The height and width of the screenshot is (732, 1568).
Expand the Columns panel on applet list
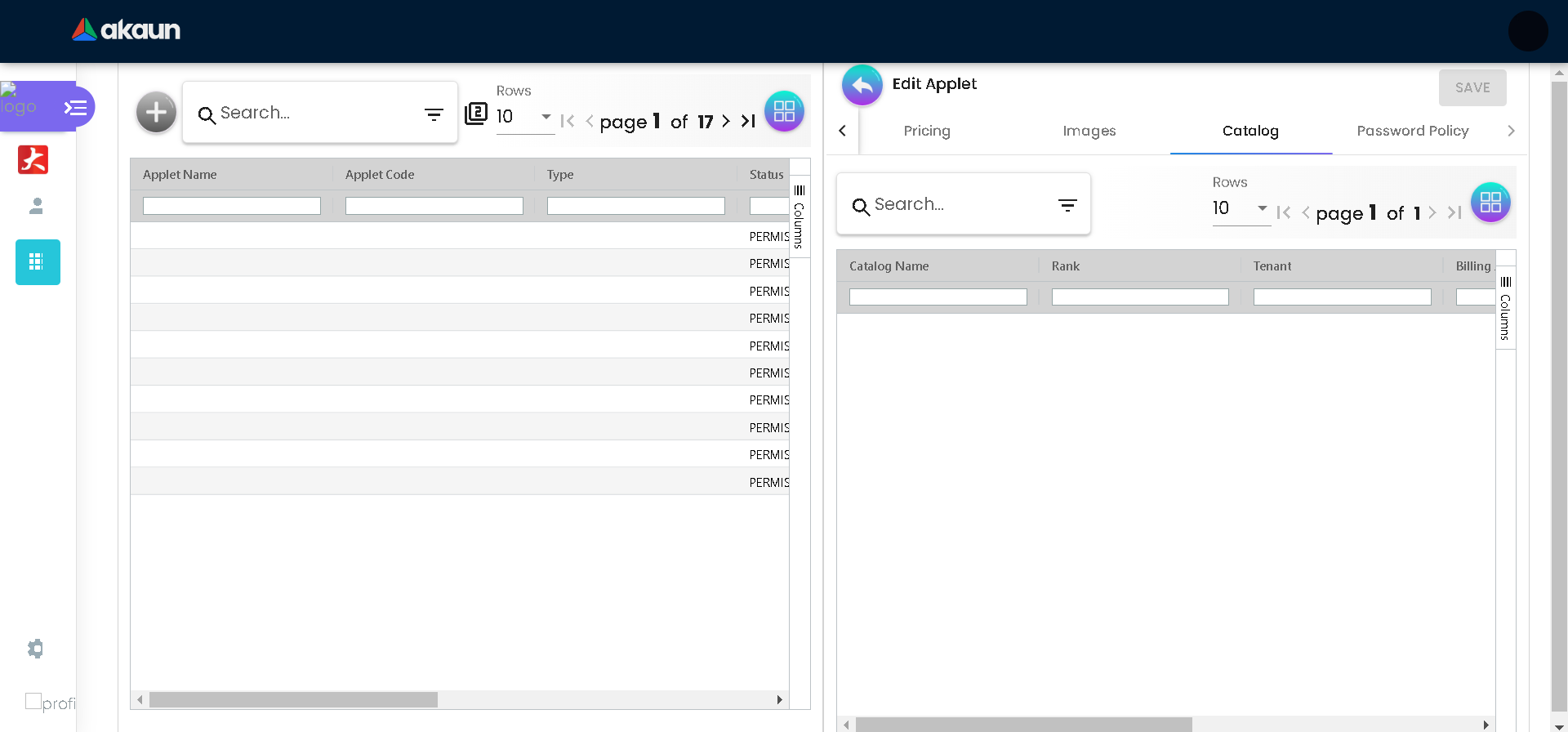click(x=800, y=217)
